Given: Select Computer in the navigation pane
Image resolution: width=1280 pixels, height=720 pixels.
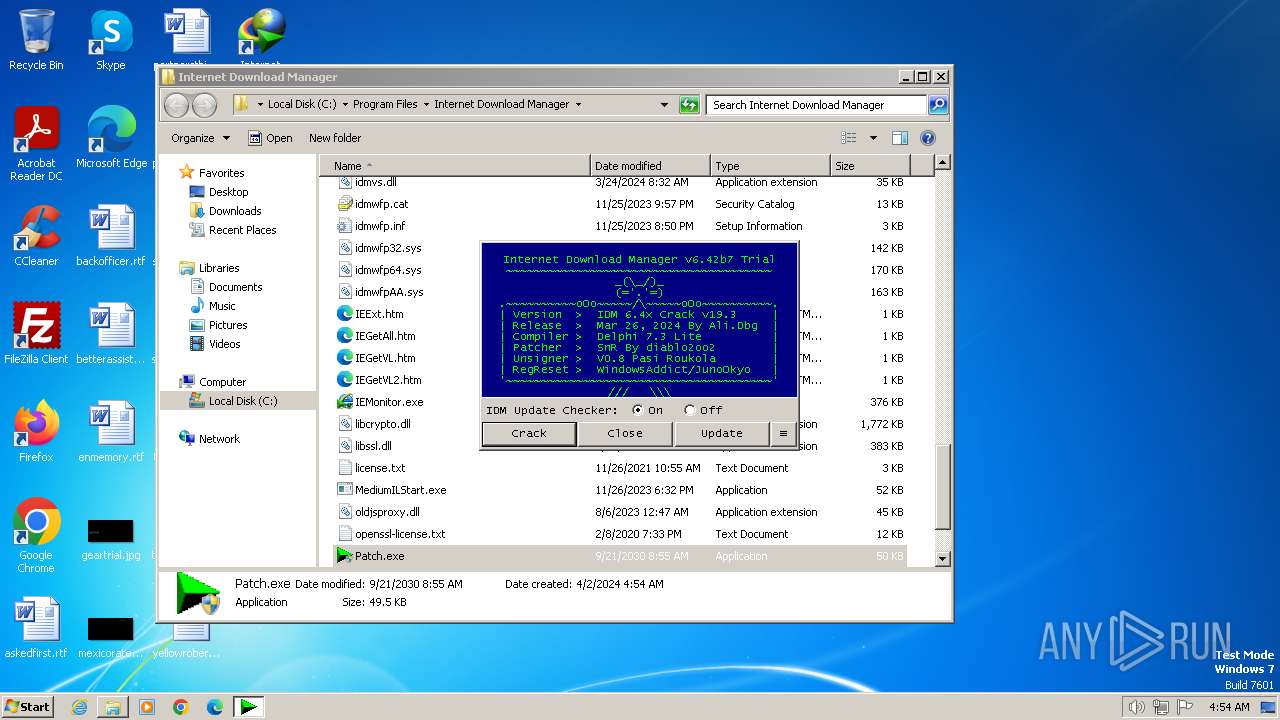Looking at the screenshot, I should (222, 382).
